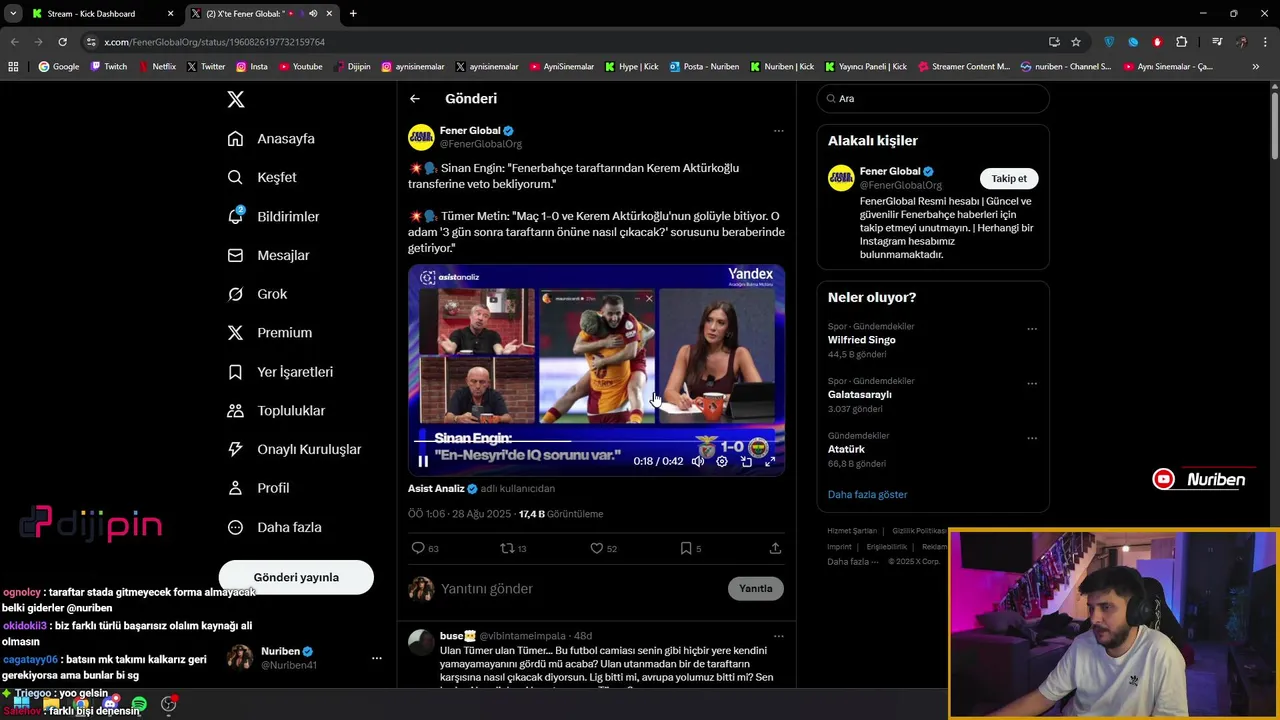This screenshot has height=720, width=1280.
Task: Open the Google apps grid icon
Action: [x=13, y=67]
